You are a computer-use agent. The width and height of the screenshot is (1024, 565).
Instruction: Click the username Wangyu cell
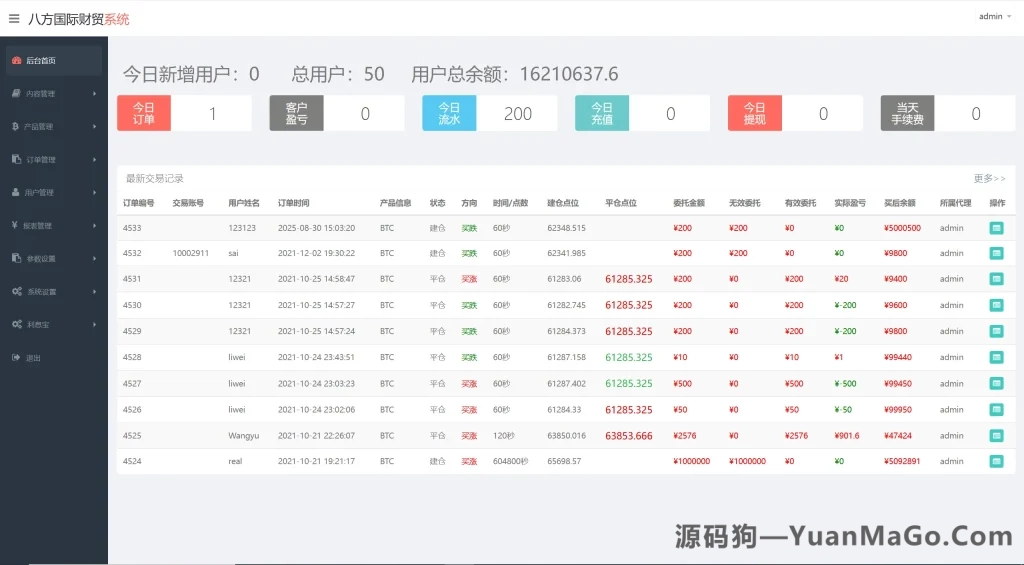click(x=244, y=436)
